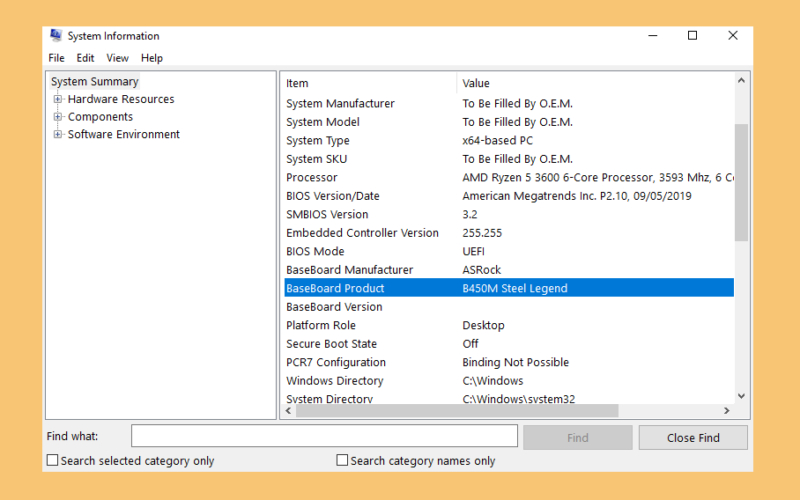Select the System Manufacturer row
Image resolution: width=800 pixels, height=500 pixels.
(x=509, y=104)
